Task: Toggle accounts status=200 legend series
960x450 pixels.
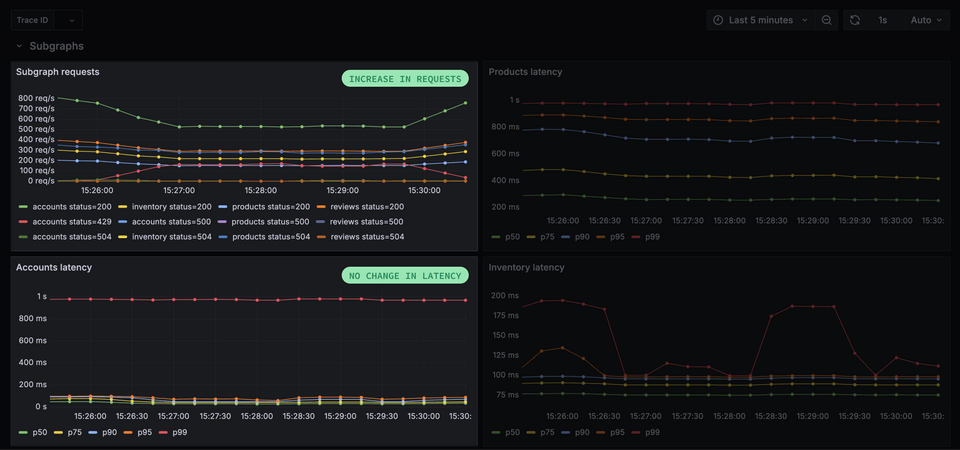Action: coord(66,207)
